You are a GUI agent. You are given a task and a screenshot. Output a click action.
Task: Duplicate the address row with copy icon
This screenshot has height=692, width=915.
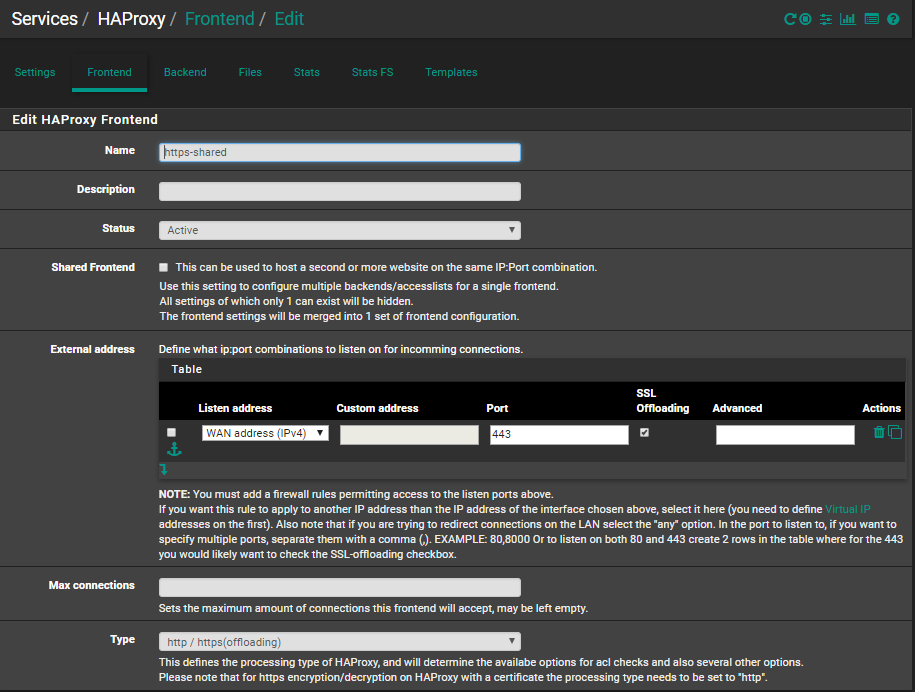point(895,432)
